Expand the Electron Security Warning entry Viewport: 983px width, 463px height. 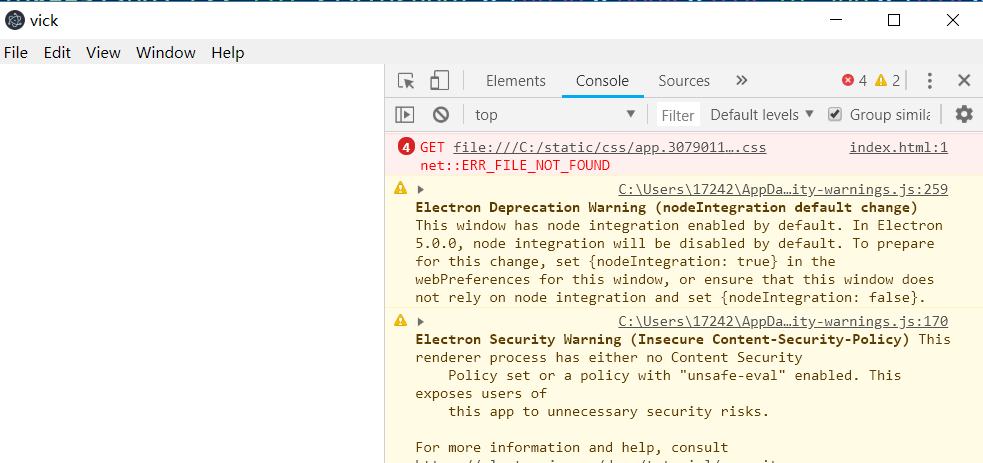click(x=421, y=322)
